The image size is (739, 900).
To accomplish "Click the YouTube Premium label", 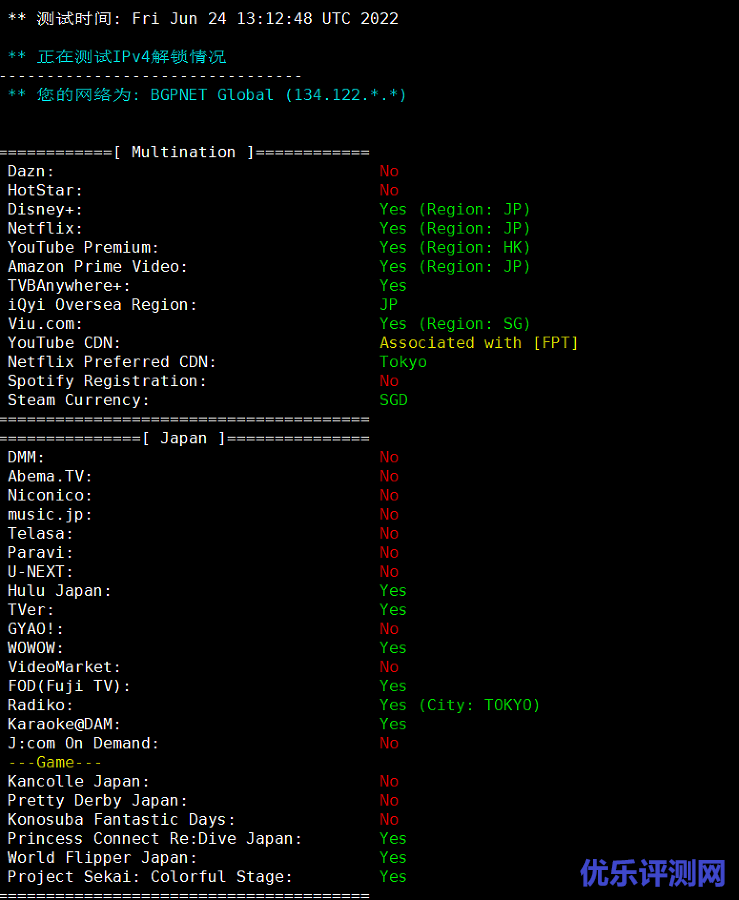I will [x=83, y=247].
